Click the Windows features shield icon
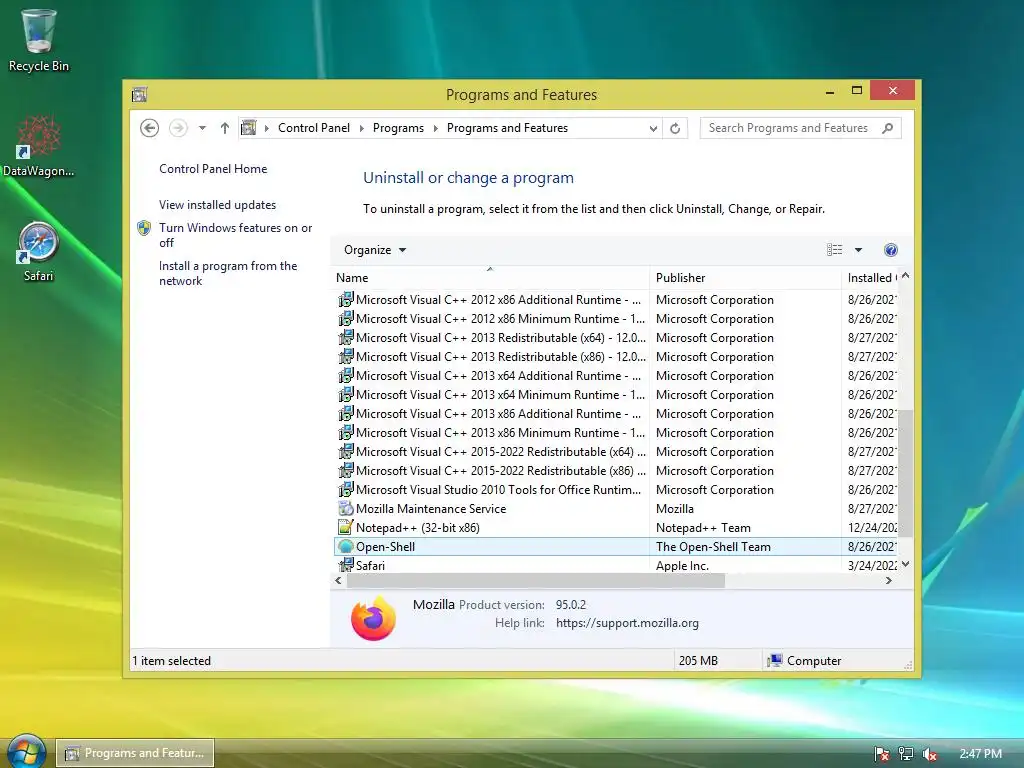This screenshot has height=768, width=1024. 144,228
